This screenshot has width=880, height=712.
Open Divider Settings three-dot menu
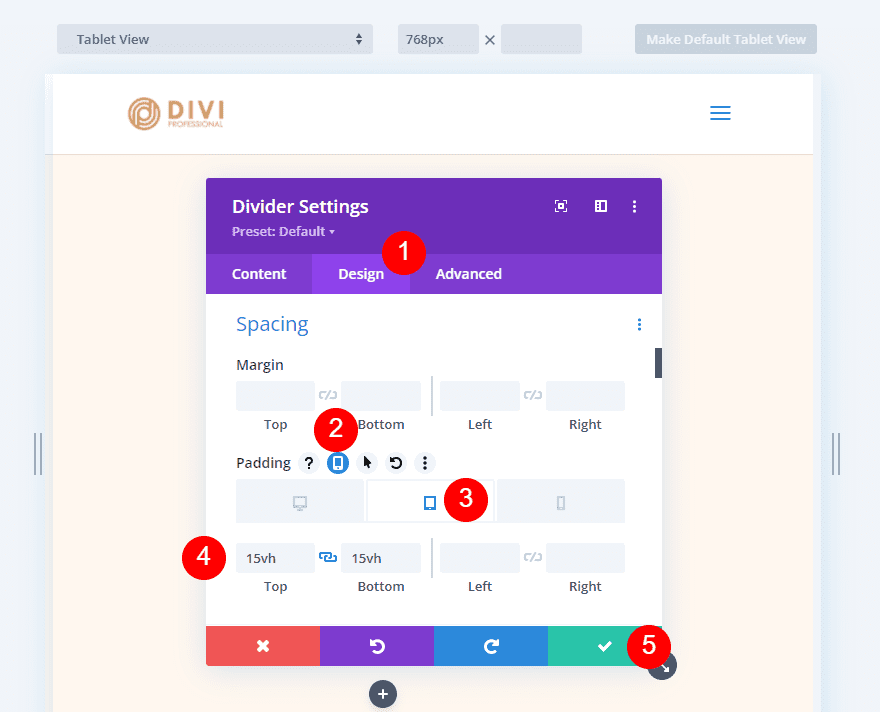coord(634,206)
